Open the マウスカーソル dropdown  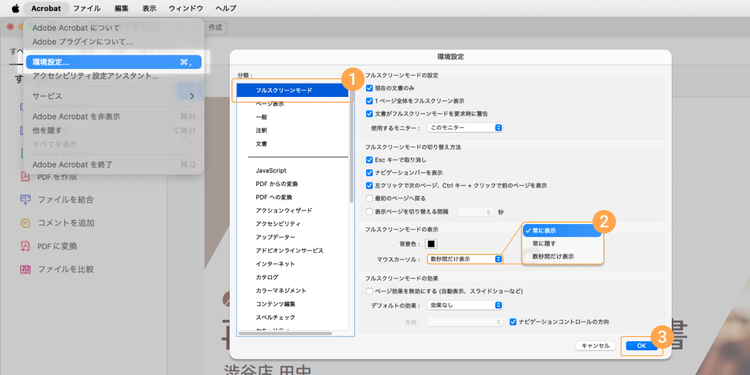tap(465, 259)
